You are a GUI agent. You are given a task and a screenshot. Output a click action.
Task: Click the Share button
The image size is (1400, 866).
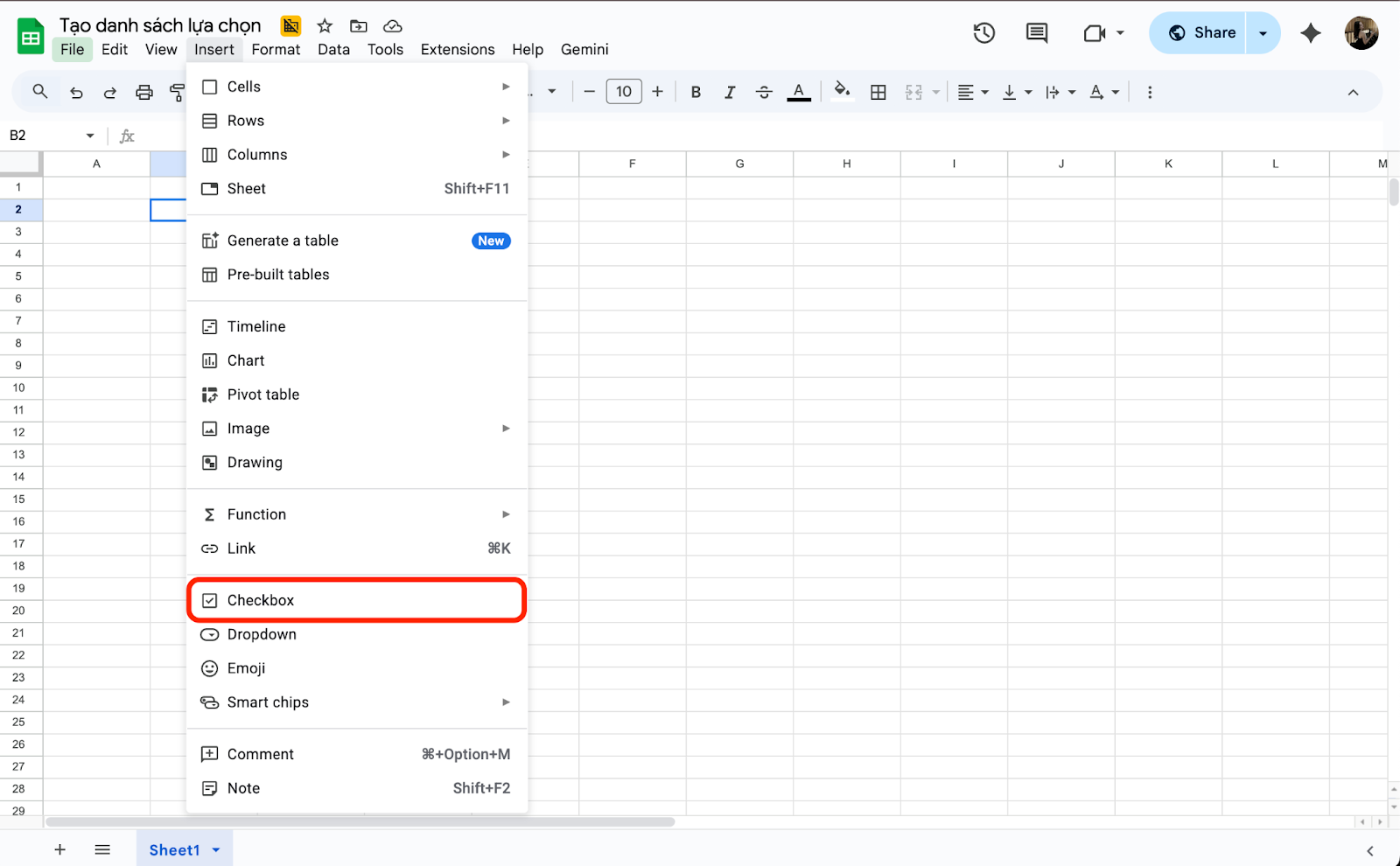click(x=1202, y=33)
